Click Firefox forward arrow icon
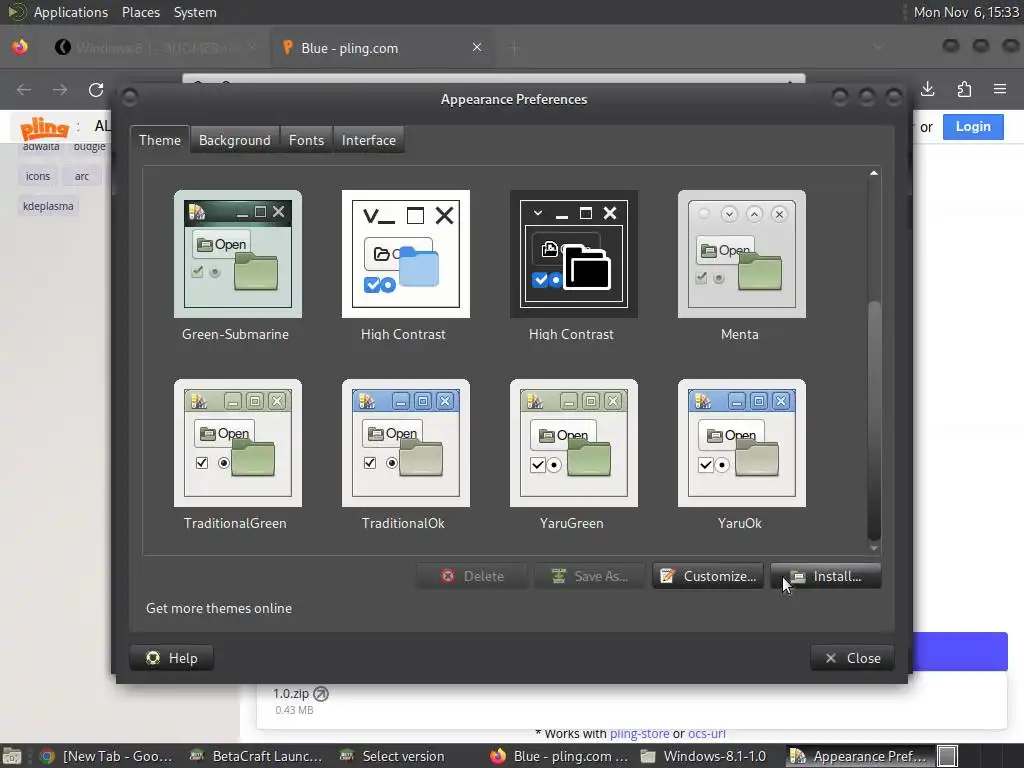Screen dimensions: 1024x768 [x=60, y=89]
